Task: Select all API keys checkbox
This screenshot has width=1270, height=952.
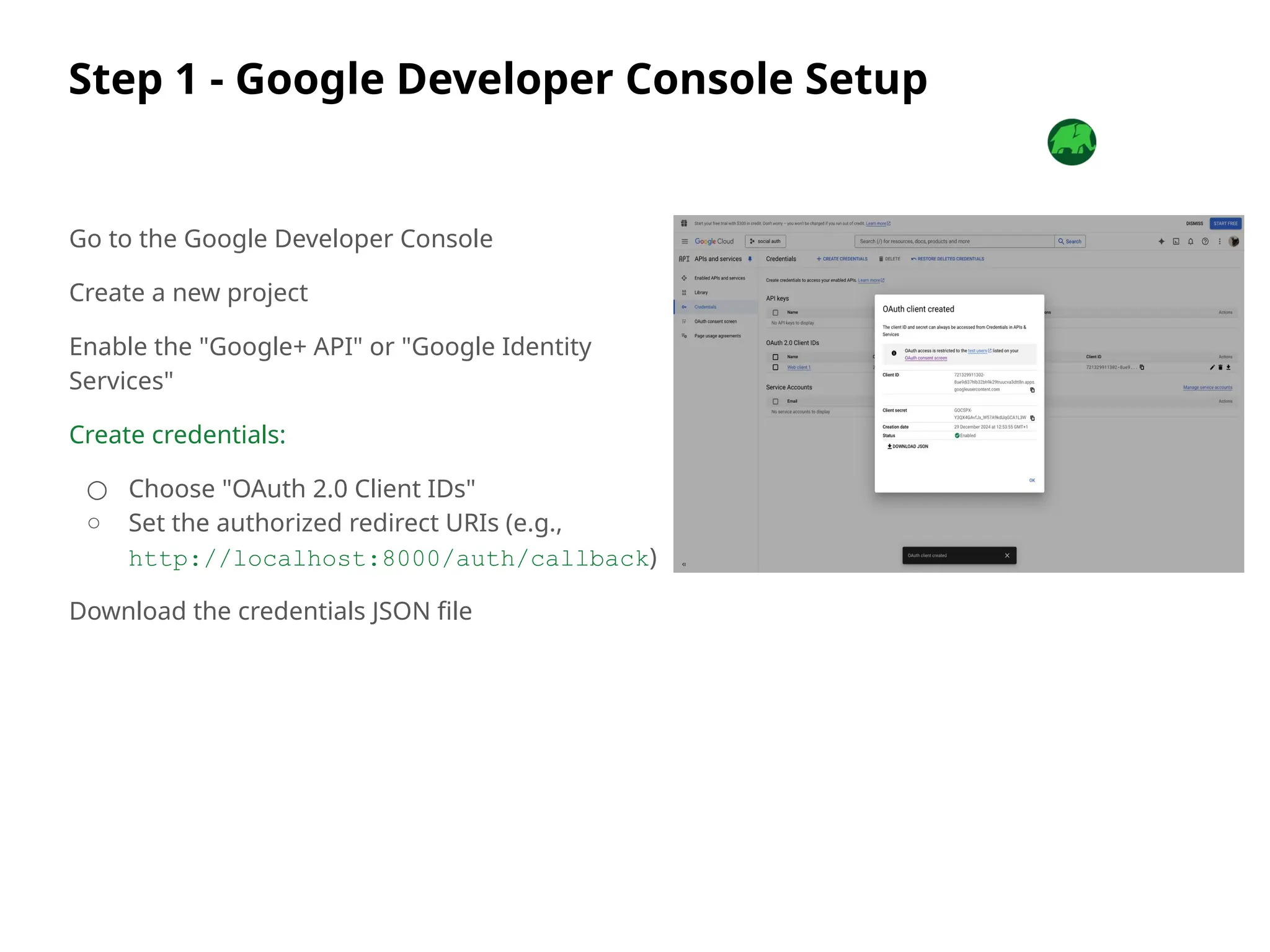Action: [775, 312]
